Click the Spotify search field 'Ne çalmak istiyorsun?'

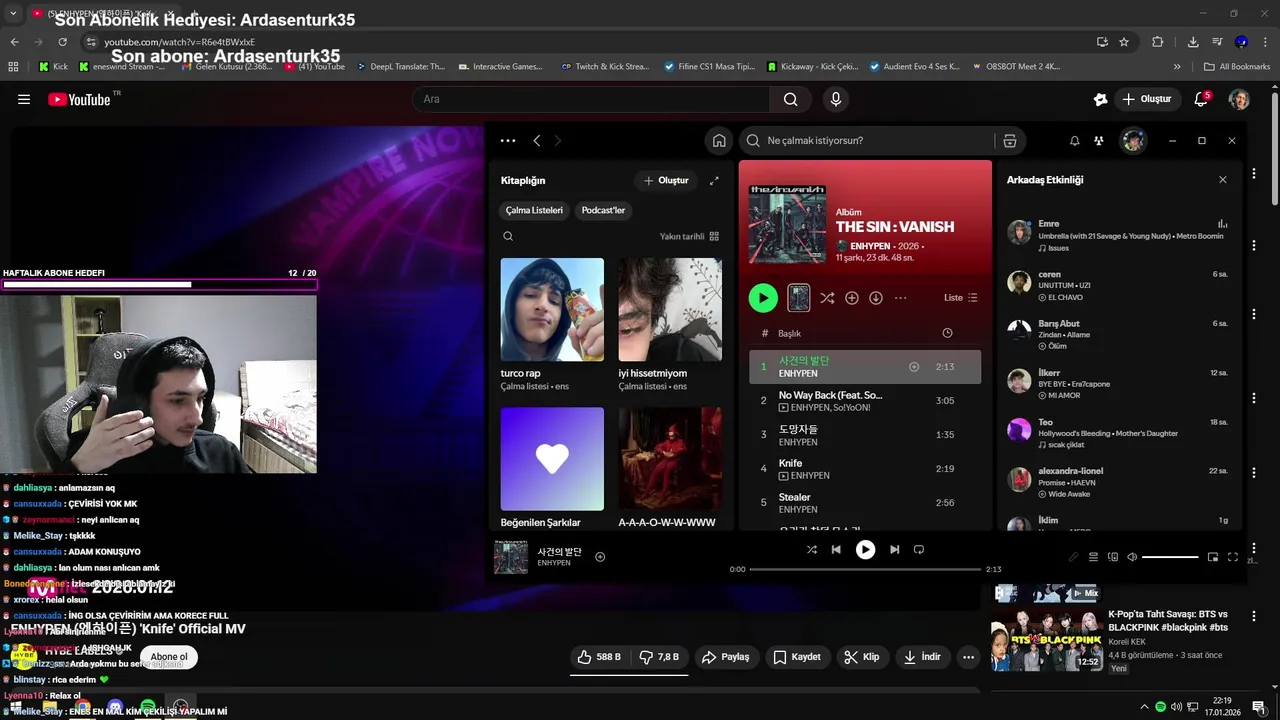point(867,141)
